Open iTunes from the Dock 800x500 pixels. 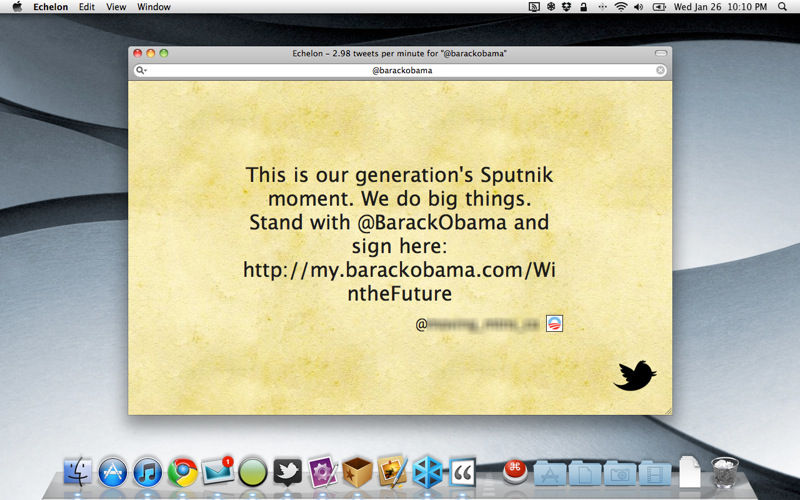click(x=147, y=472)
